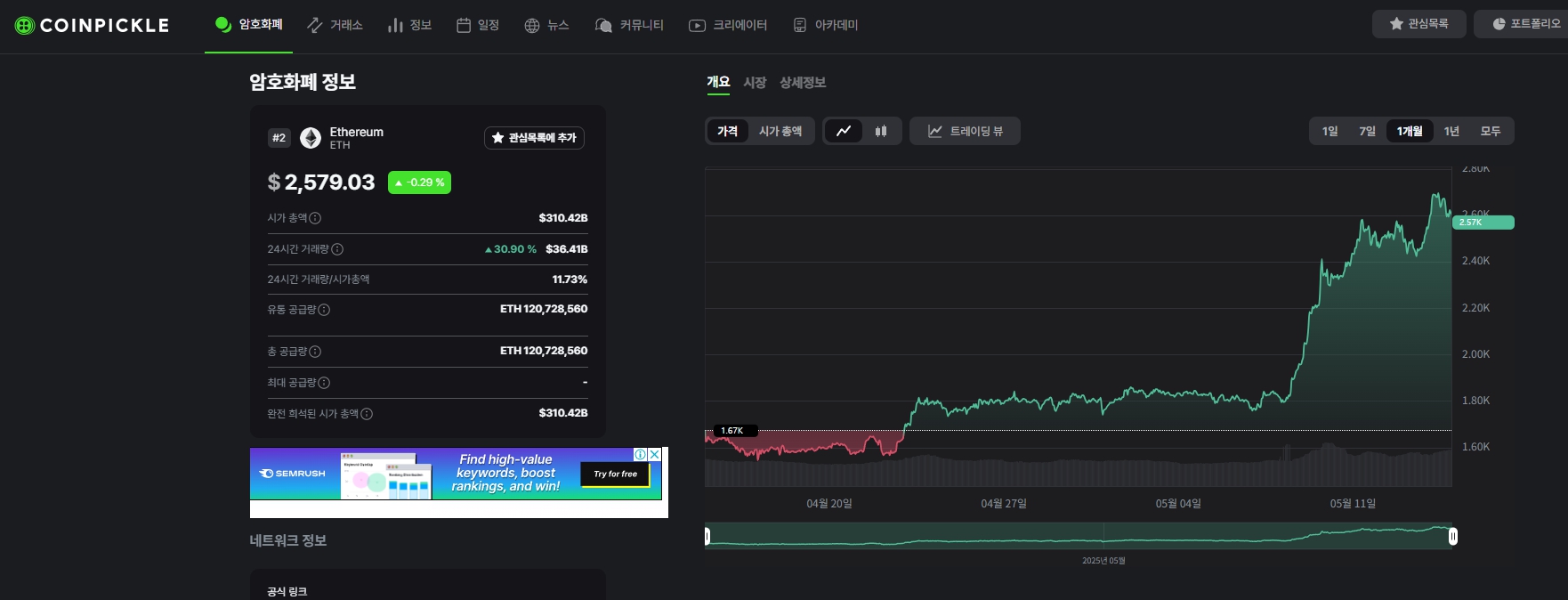1568x600 pixels.
Task: Open the 일정 menu
Action: click(478, 25)
